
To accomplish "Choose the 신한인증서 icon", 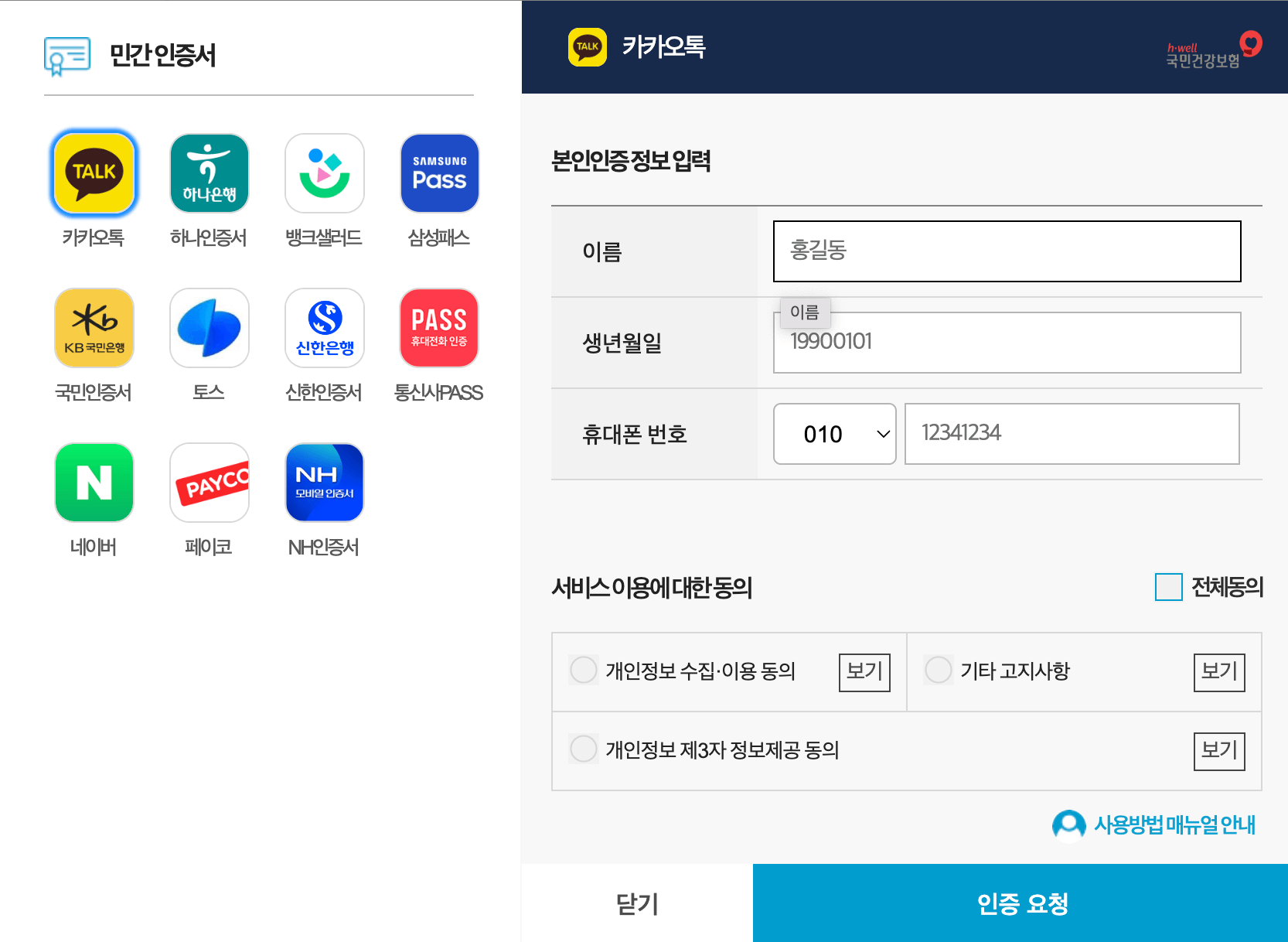I will pyautogui.click(x=324, y=327).
